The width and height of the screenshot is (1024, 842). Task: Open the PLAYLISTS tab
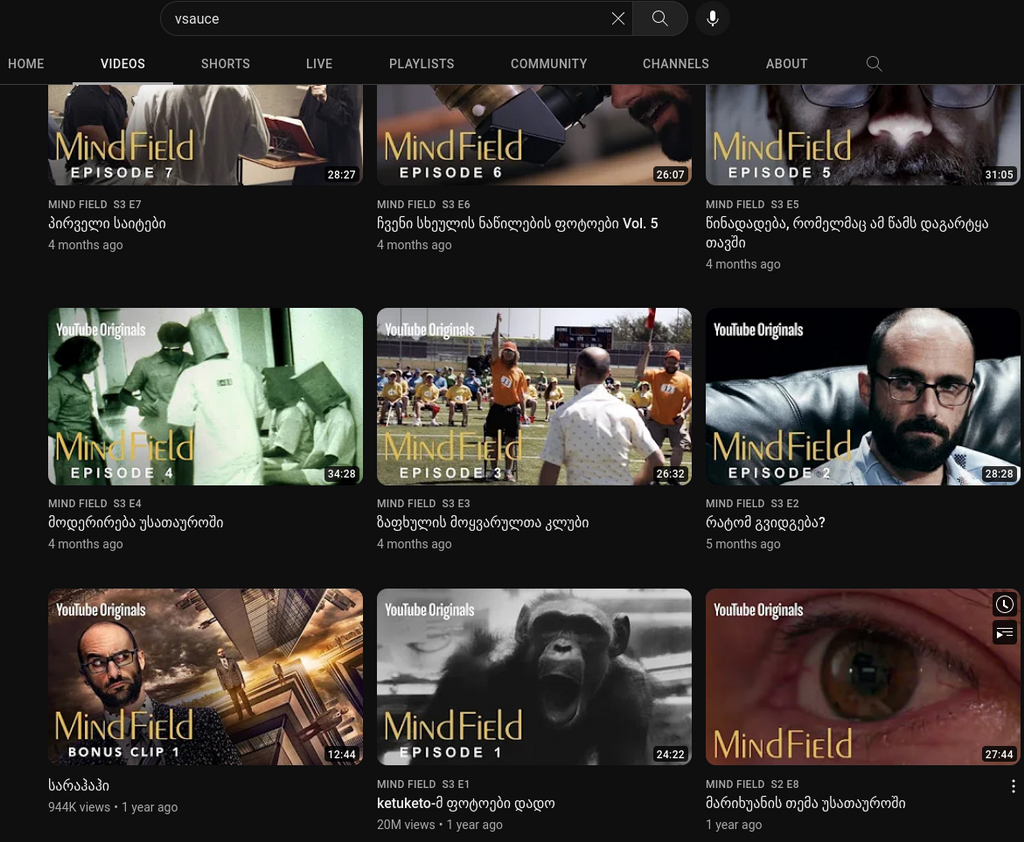[x=421, y=63]
